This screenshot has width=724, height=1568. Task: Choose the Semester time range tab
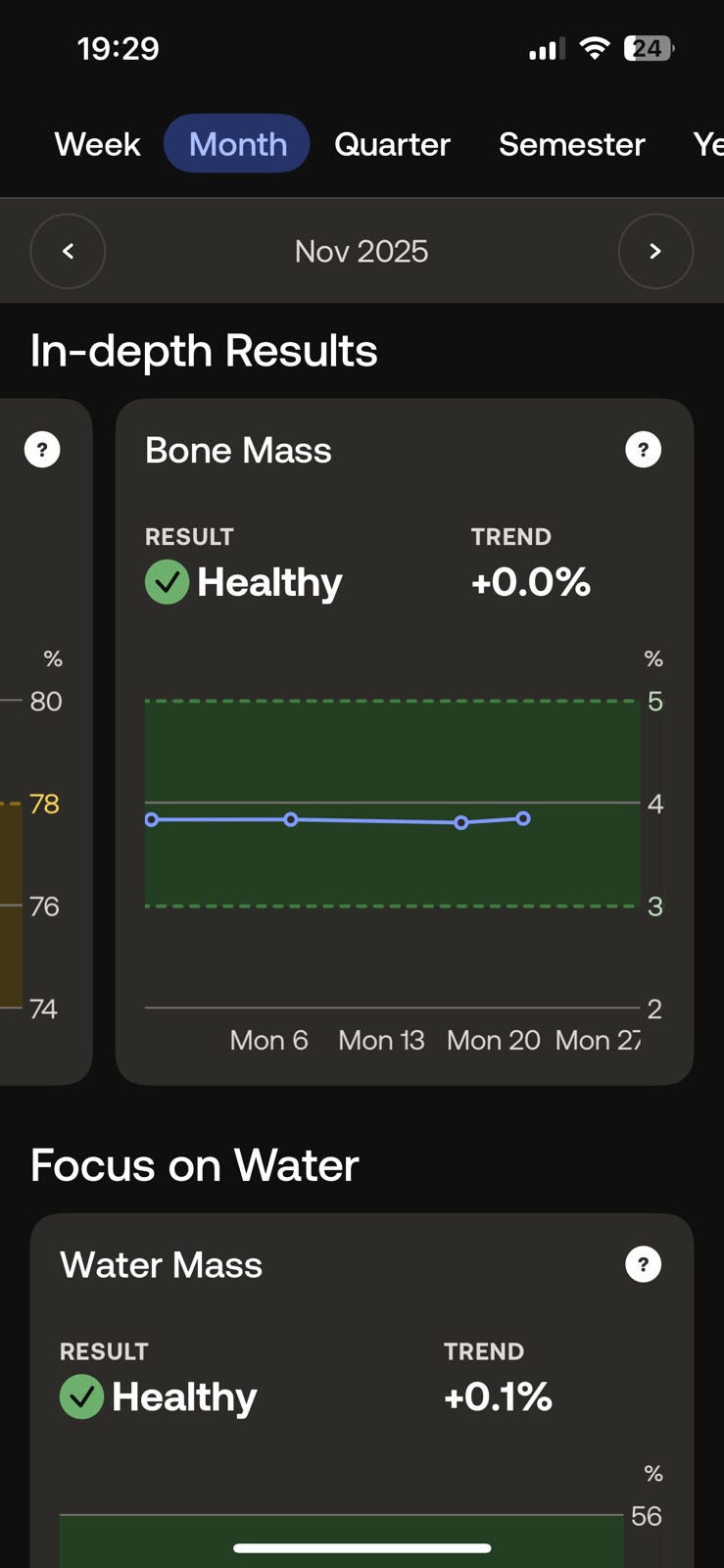pos(571,144)
